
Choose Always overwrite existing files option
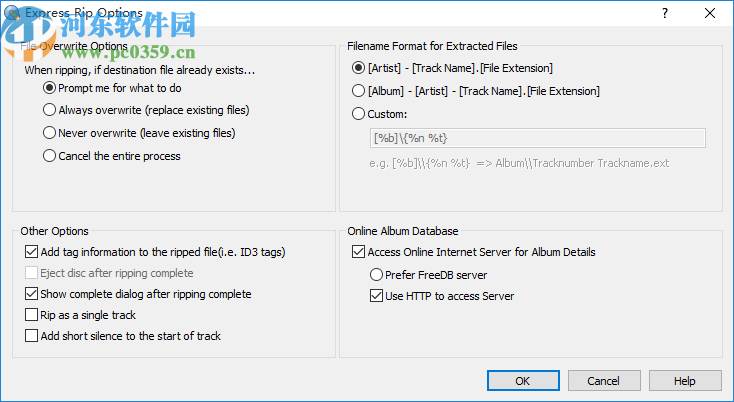(50, 110)
